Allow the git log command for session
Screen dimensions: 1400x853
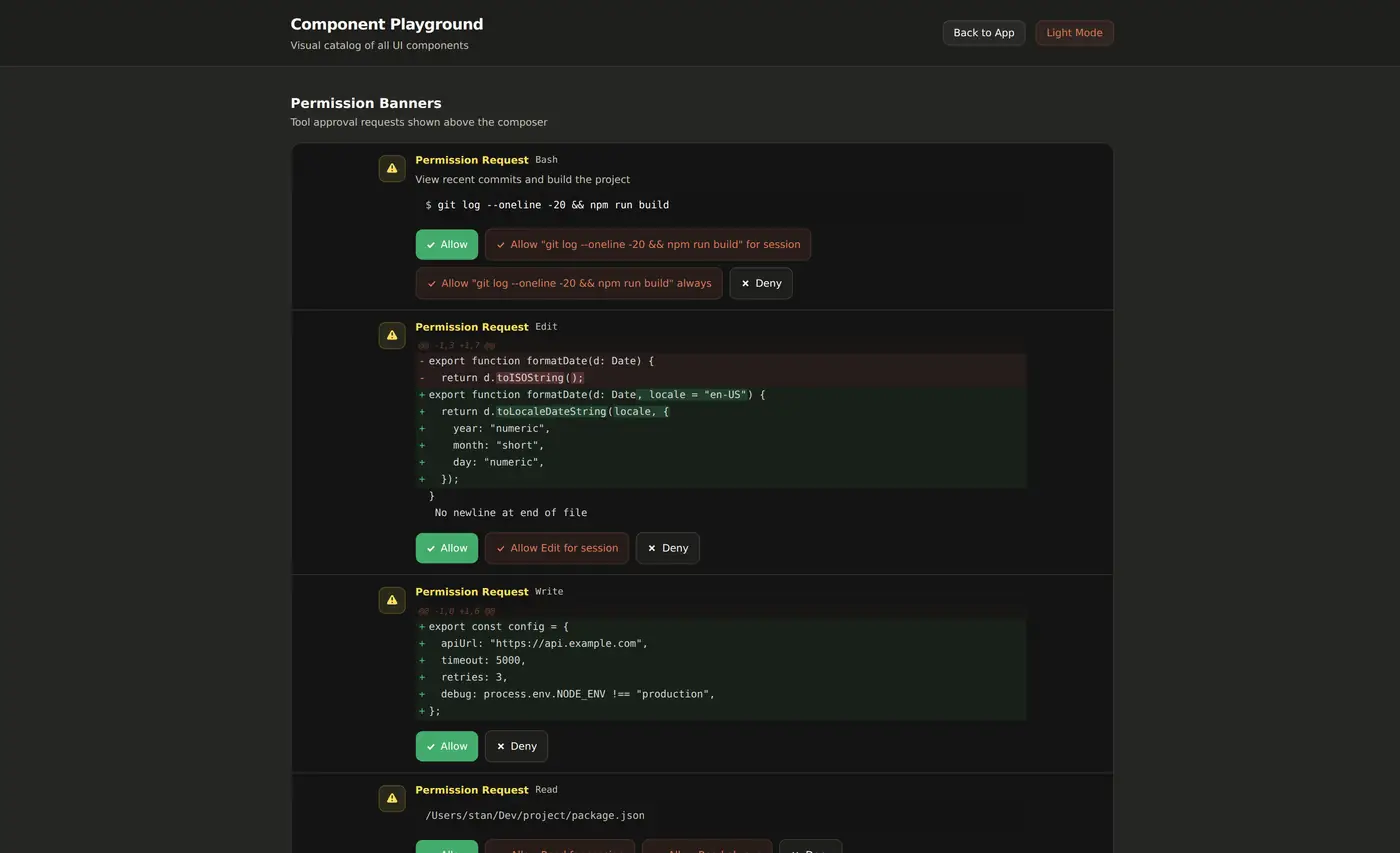coord(648,245)
